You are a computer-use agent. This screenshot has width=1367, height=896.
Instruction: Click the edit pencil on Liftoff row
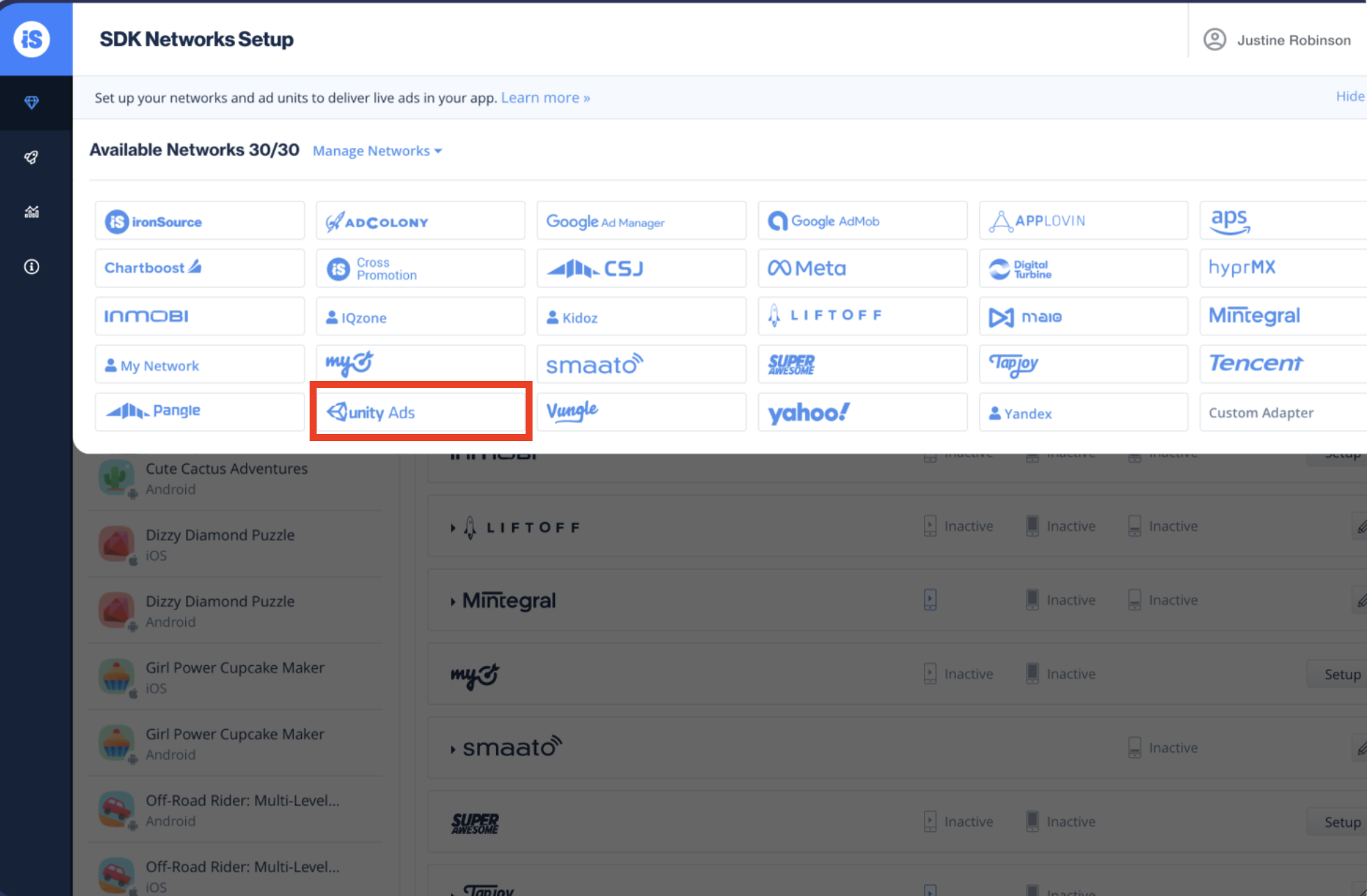(x=1361, y=526)
